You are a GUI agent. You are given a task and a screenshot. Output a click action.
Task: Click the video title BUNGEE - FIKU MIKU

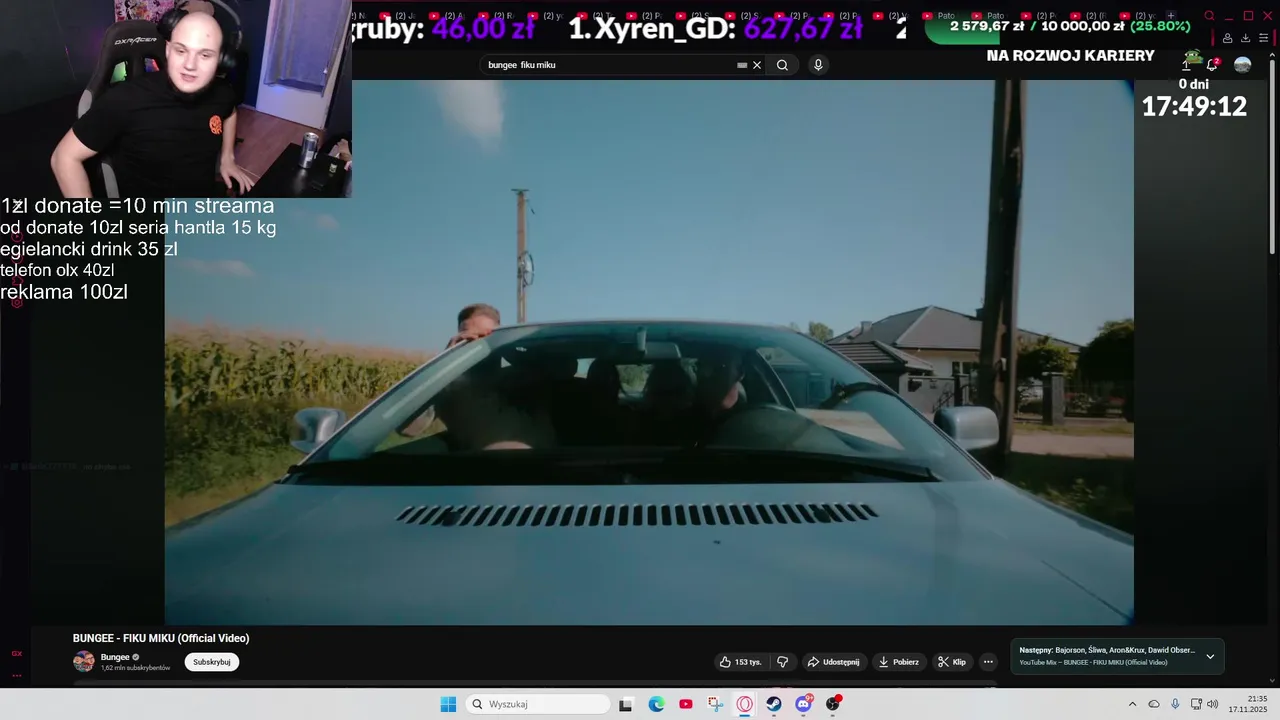161,638
